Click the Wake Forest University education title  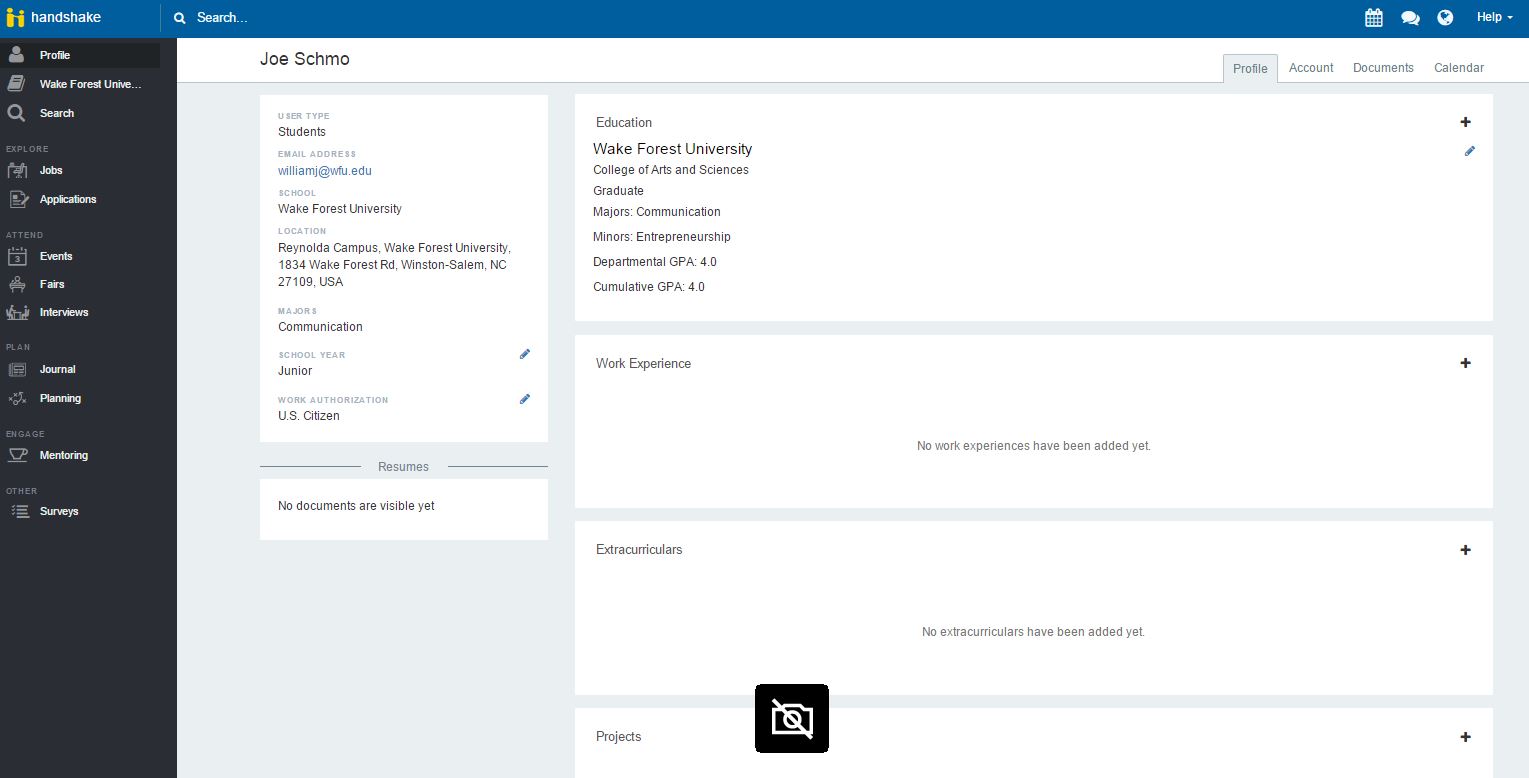[672, 149]
